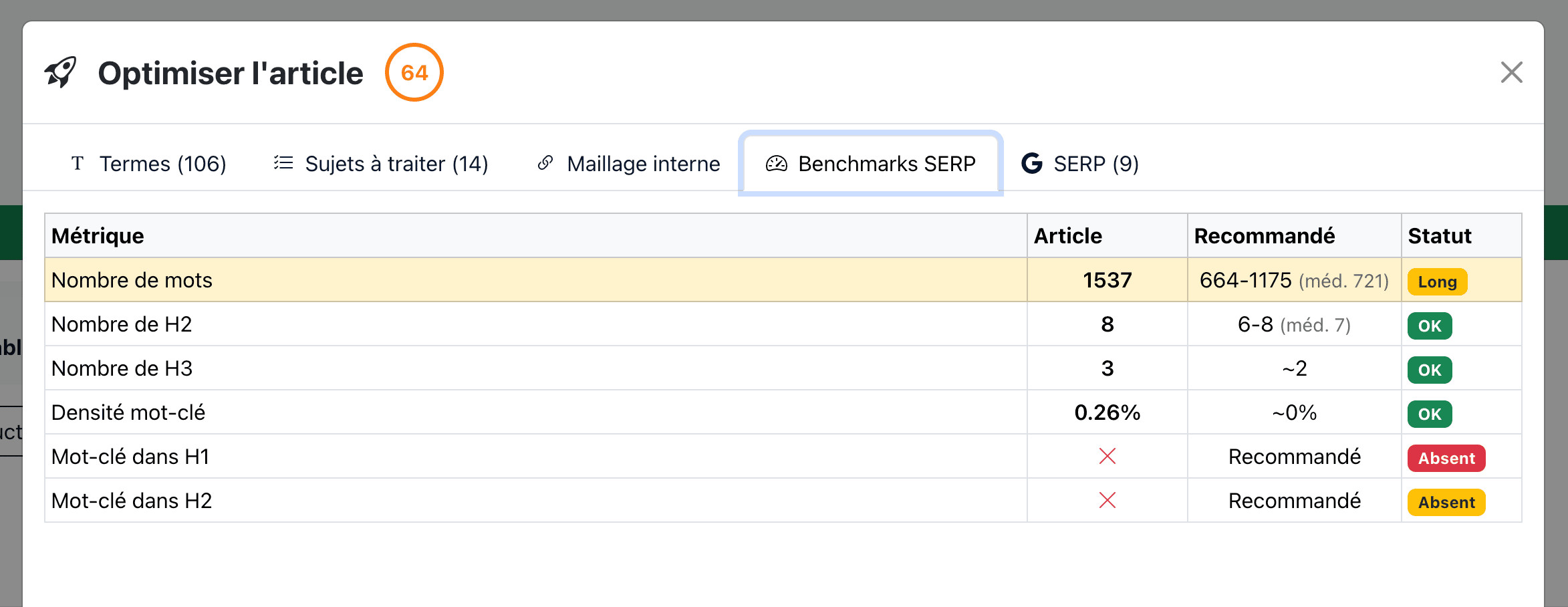This screenshot has width=1568, height=607.
Task: Click the yellow Absent badge for H2
Action: tap(1446, 502)
